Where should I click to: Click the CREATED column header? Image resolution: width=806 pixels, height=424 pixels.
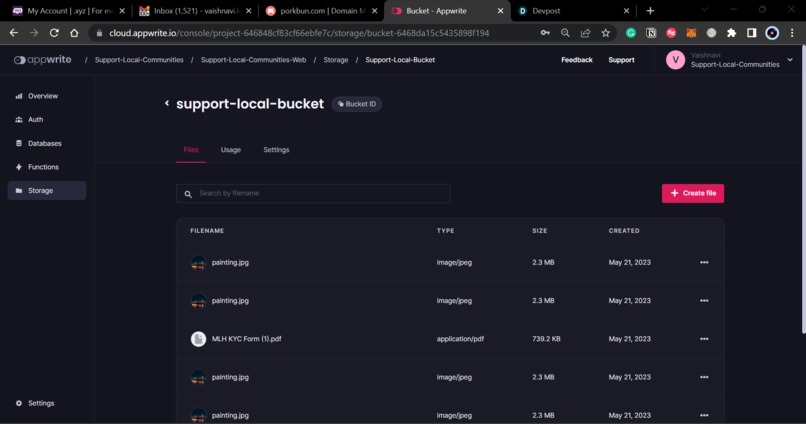coord(624,231)
